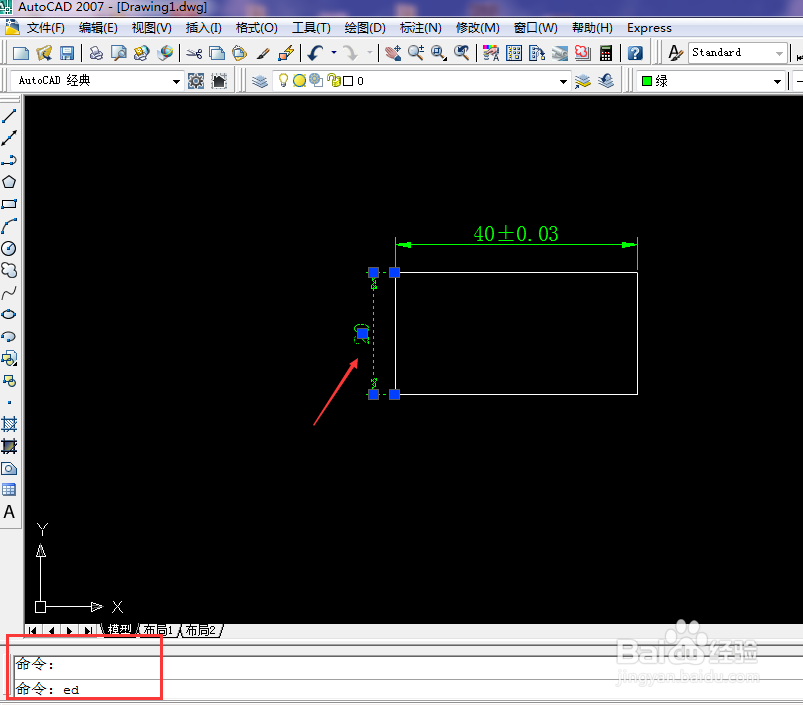Viewport: 803px width, 705px height.
Task: Click the 3D DWF globe icon
Action: (165, 53)
